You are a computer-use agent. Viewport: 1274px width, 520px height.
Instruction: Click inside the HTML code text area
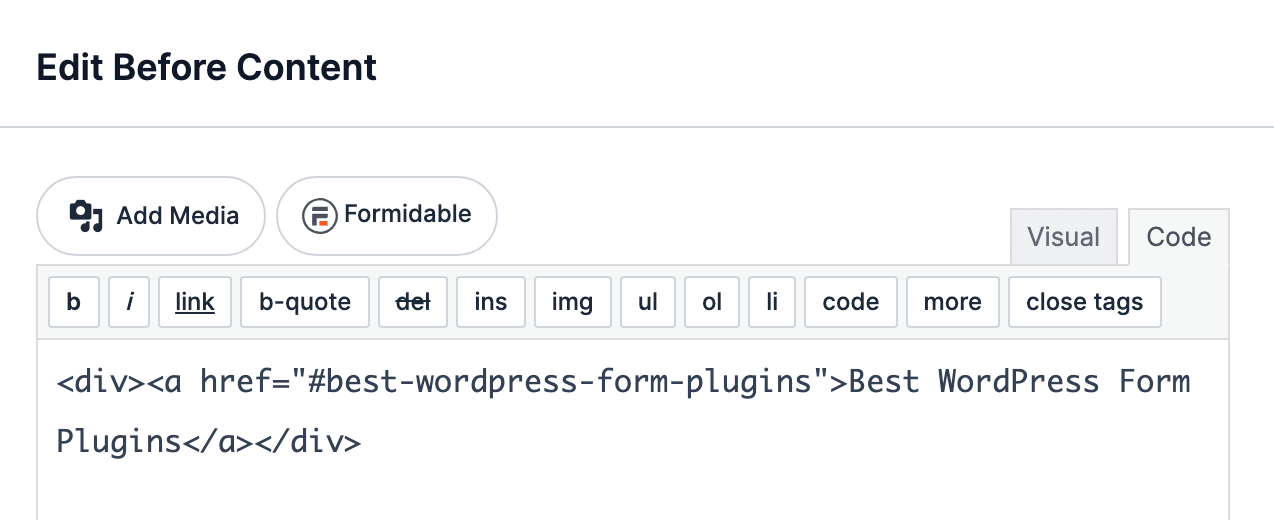(x=633, y=430)
